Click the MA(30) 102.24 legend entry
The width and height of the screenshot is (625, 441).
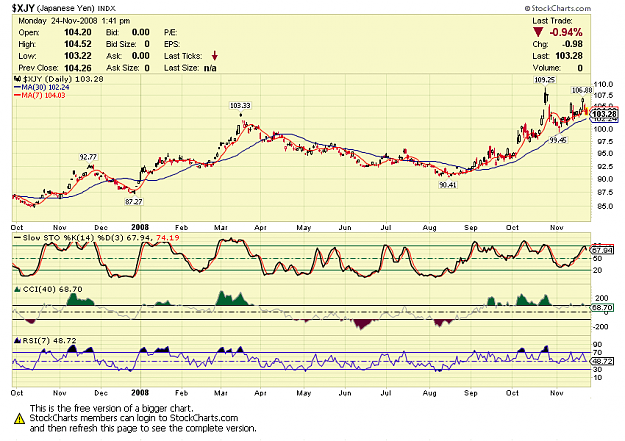[41, 87]
